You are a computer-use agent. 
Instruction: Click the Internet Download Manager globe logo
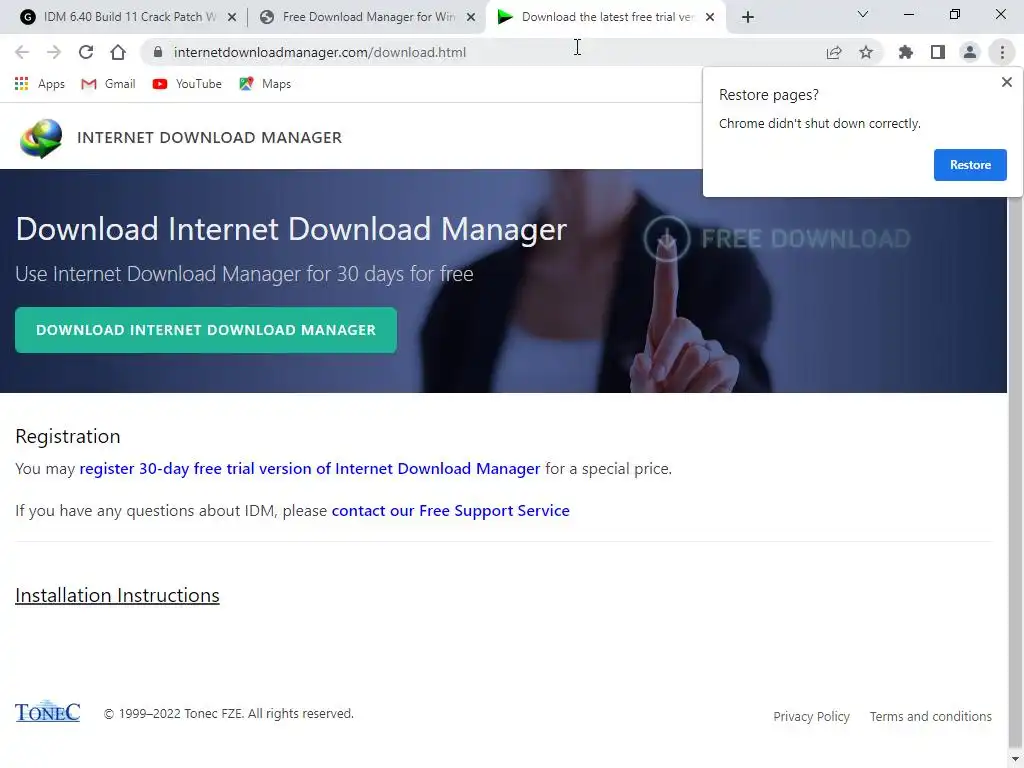click(41, 138)
